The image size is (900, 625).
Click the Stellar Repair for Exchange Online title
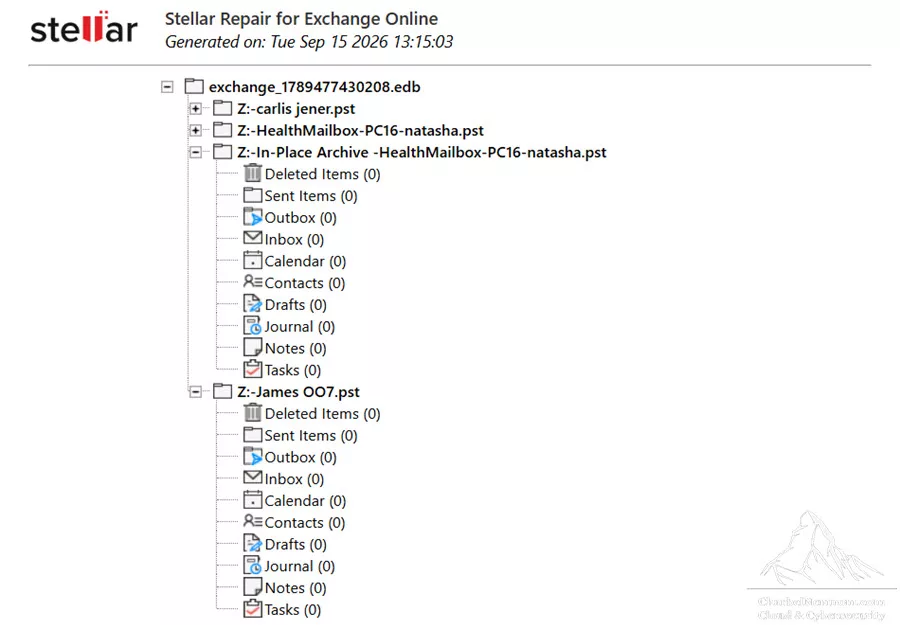(x=301, y=19)
